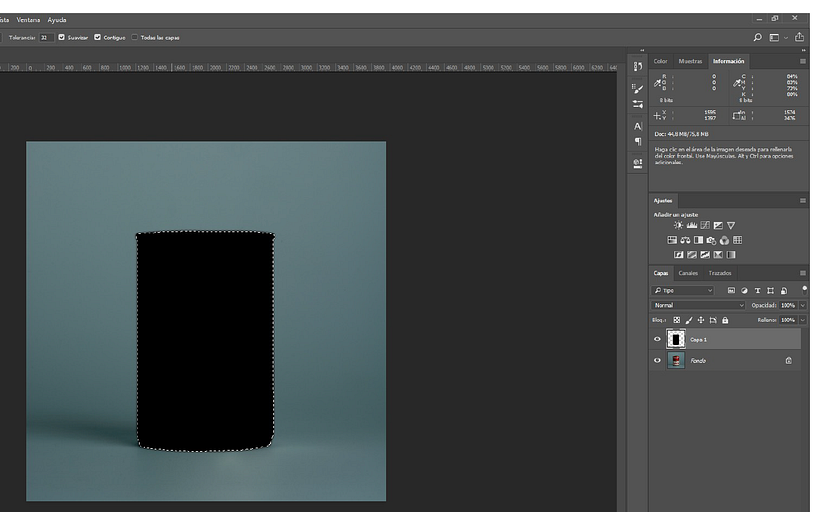The image size is (820, 512).
Task: Add a Color Balance adjustment
Action: coord(685,240)
